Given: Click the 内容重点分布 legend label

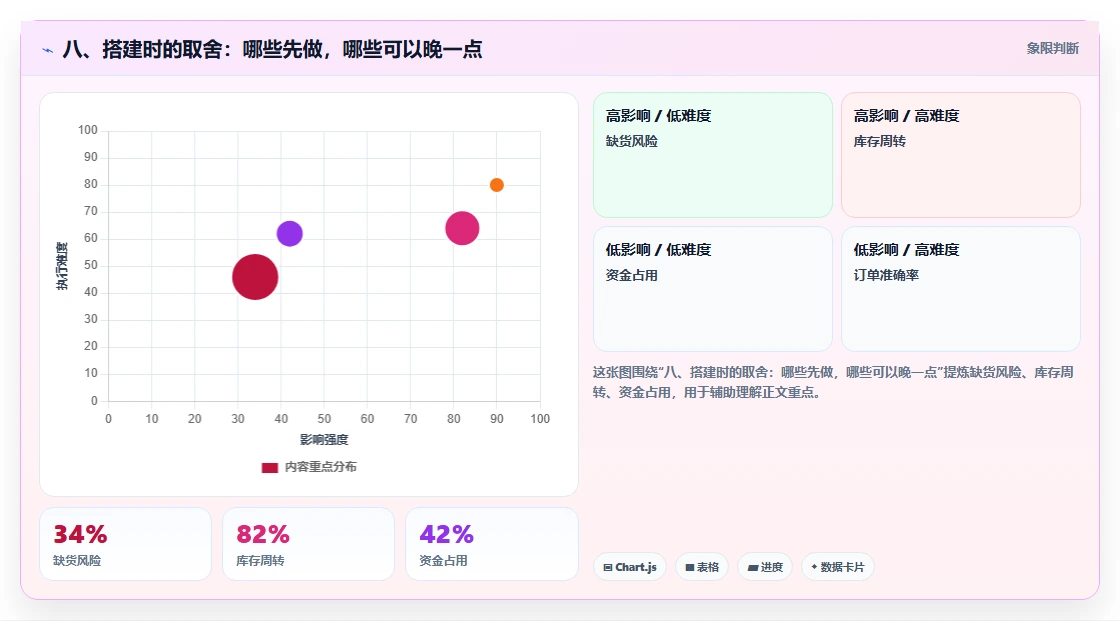Looking at the screenshot, I should 320,467.
